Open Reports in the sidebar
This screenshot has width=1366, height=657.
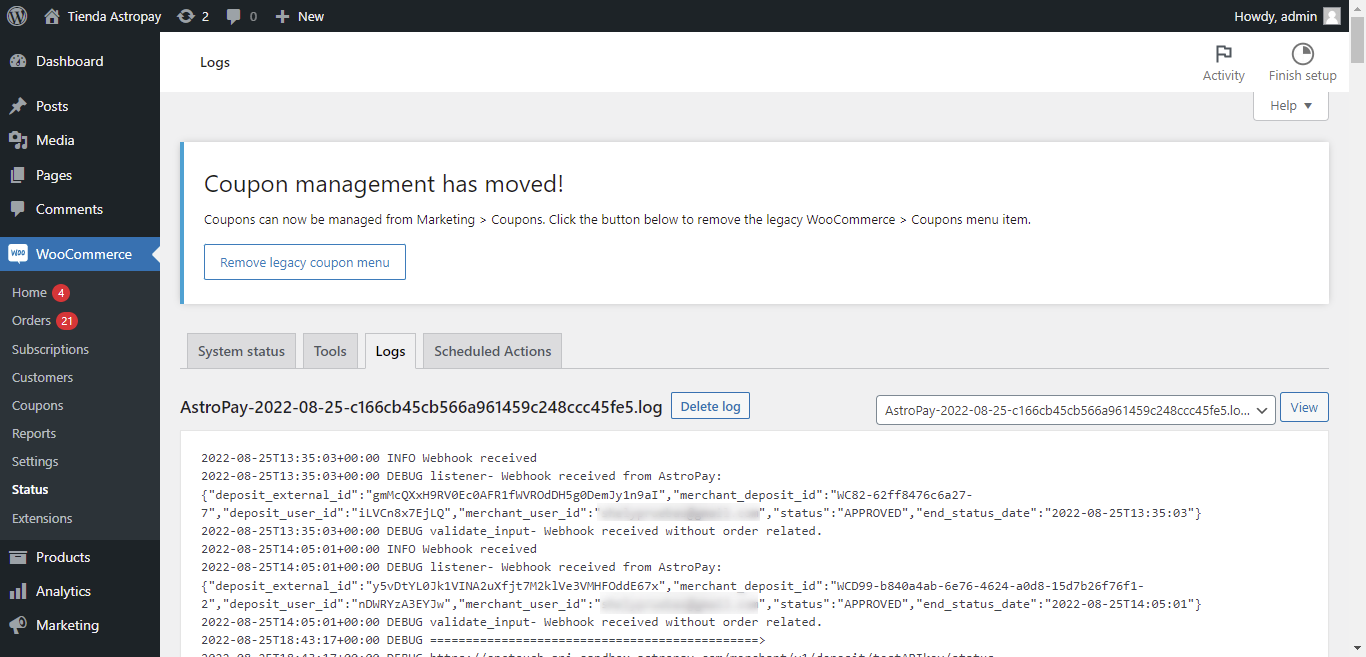[34, 433]
